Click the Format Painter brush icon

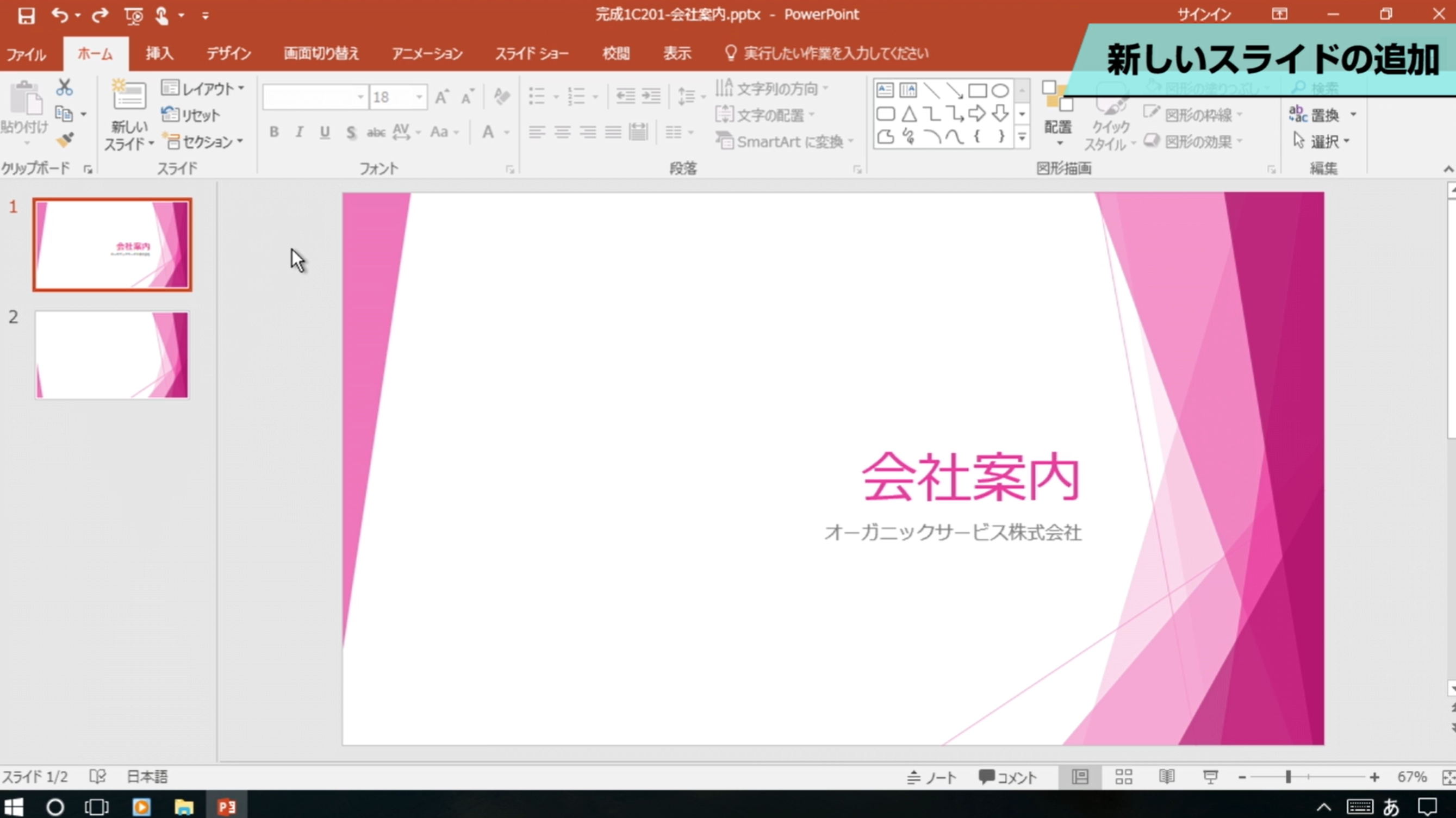pyautogui.click(x=65, y=140)
